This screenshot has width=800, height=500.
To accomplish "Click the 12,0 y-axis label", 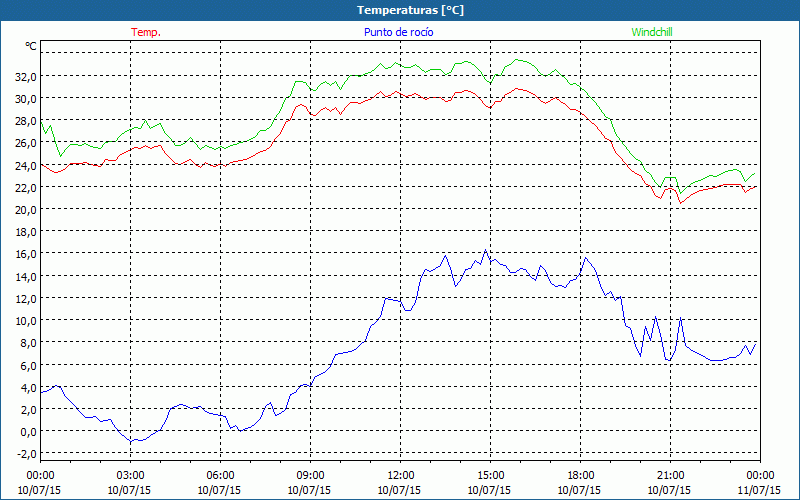I will [26, 298].
